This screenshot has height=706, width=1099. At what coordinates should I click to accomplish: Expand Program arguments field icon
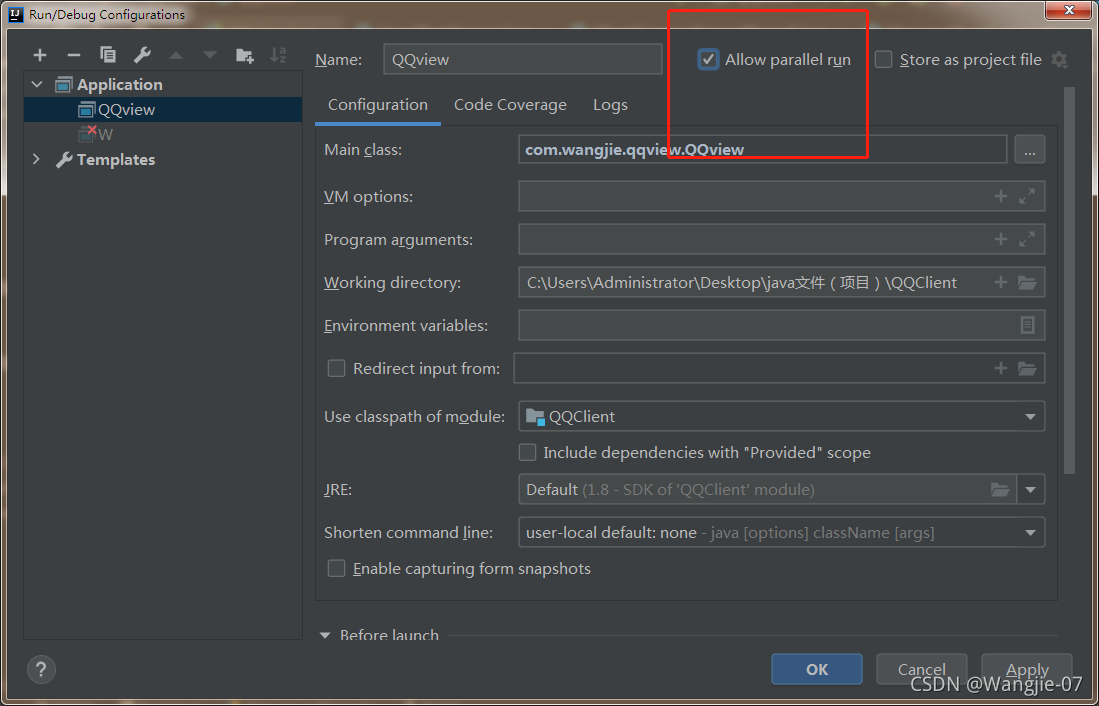[x=1027, y=239]
